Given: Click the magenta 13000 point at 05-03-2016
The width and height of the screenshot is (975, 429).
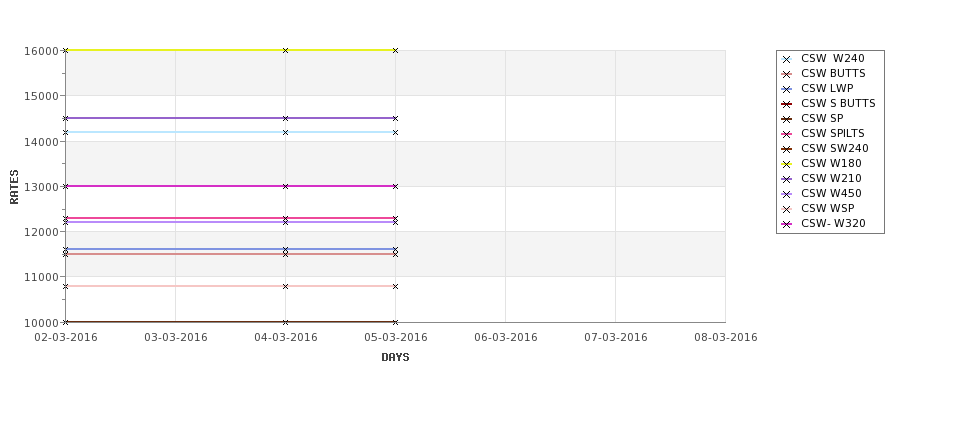Looking at the screenshot, I should coord(395,187).
